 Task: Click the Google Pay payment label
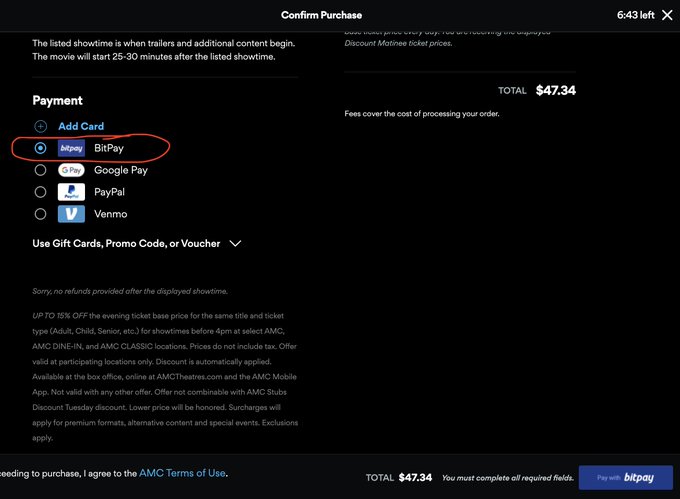click(121, 170)
